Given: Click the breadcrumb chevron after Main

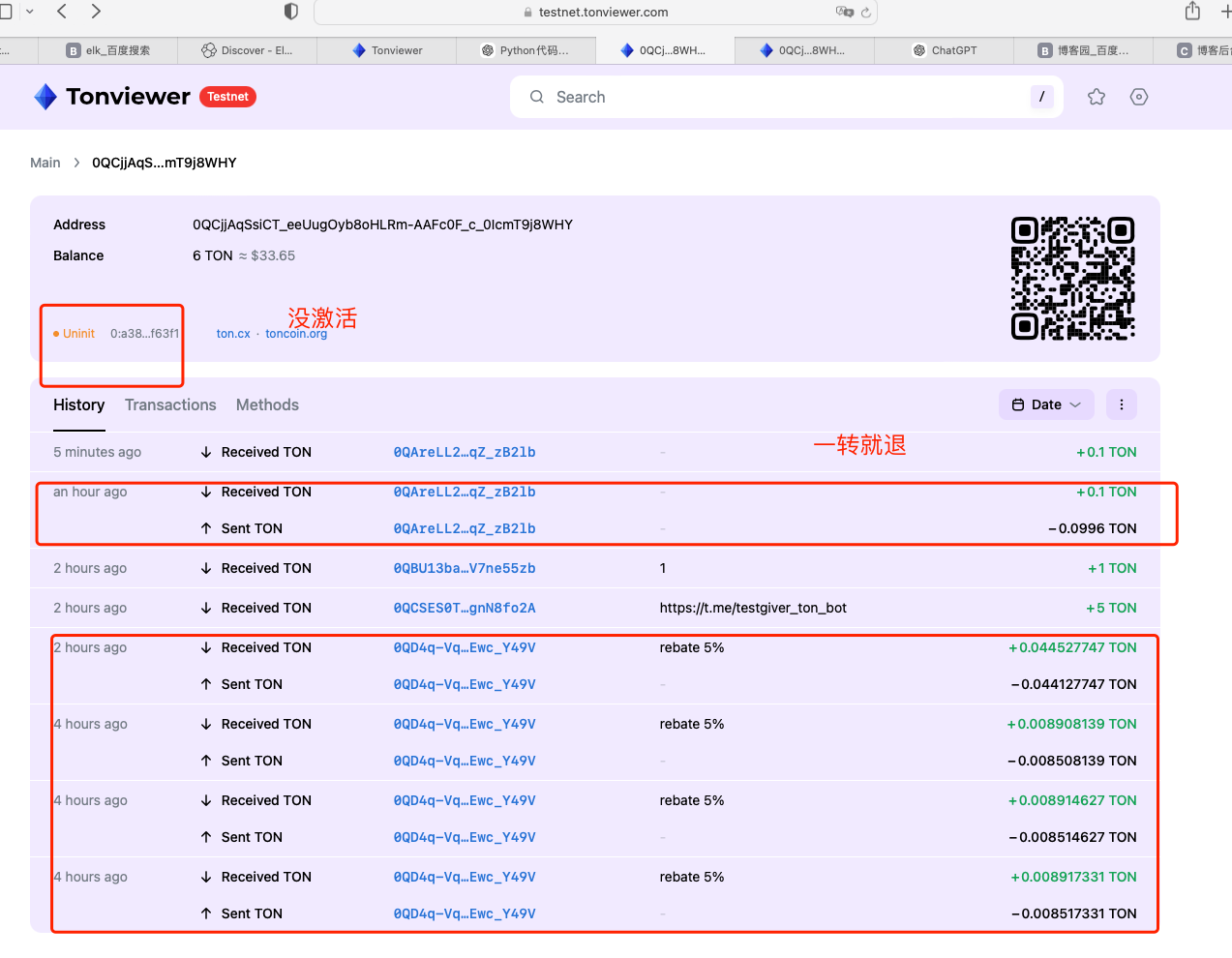Looking at the screenshot, I should point(76,163).
